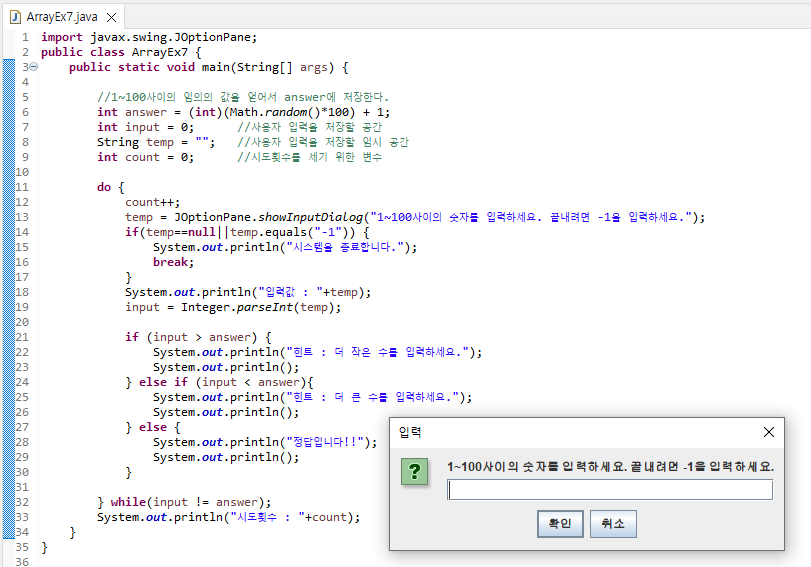The width and height of the screenshot is (811, 567).
Task: Cancel the dialog with 취소 button
Action: 613,524
